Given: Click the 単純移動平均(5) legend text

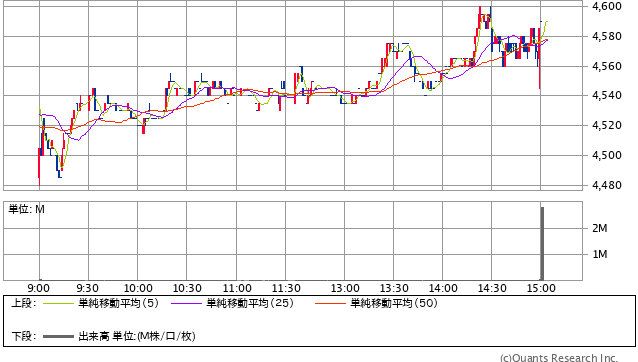Looking at the screenshot, I should click(x=118, y=303).
